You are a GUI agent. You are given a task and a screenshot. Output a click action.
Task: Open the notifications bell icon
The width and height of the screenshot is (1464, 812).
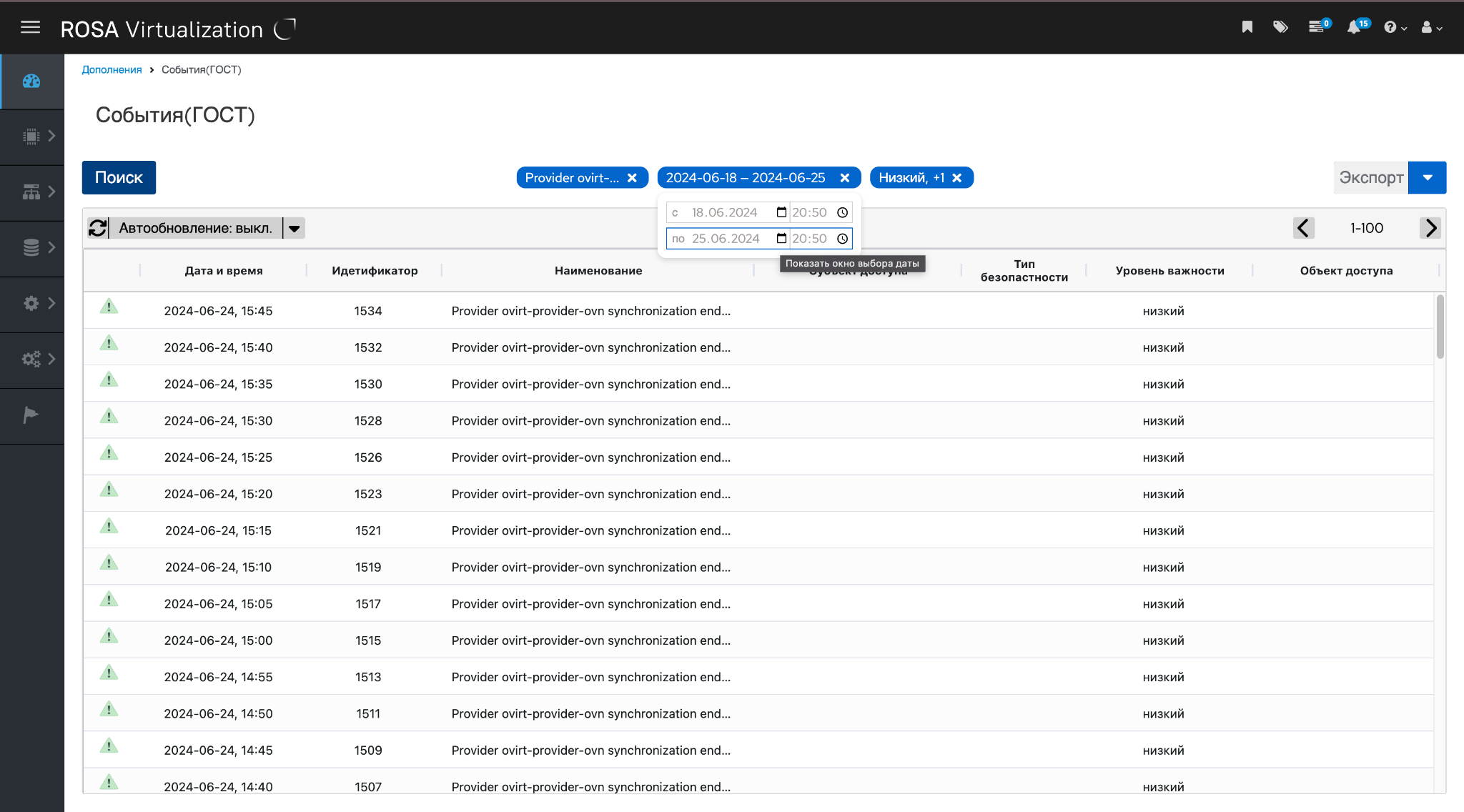point(1354,27)
